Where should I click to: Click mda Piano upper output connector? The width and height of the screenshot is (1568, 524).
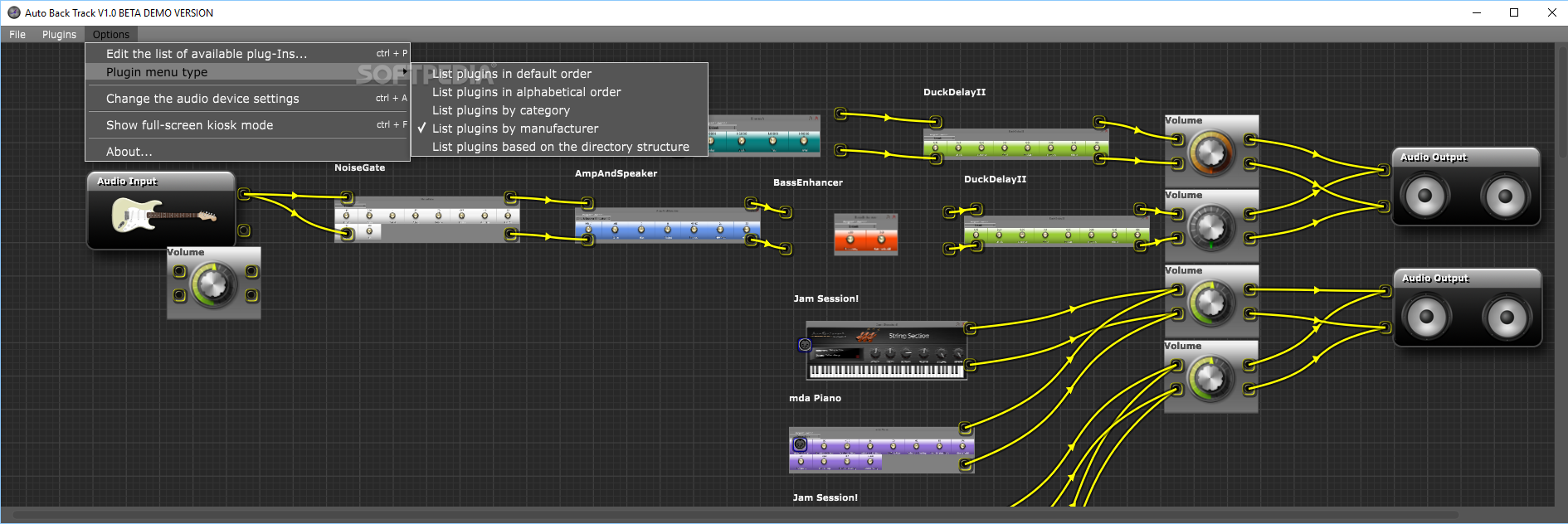[966, 428]
